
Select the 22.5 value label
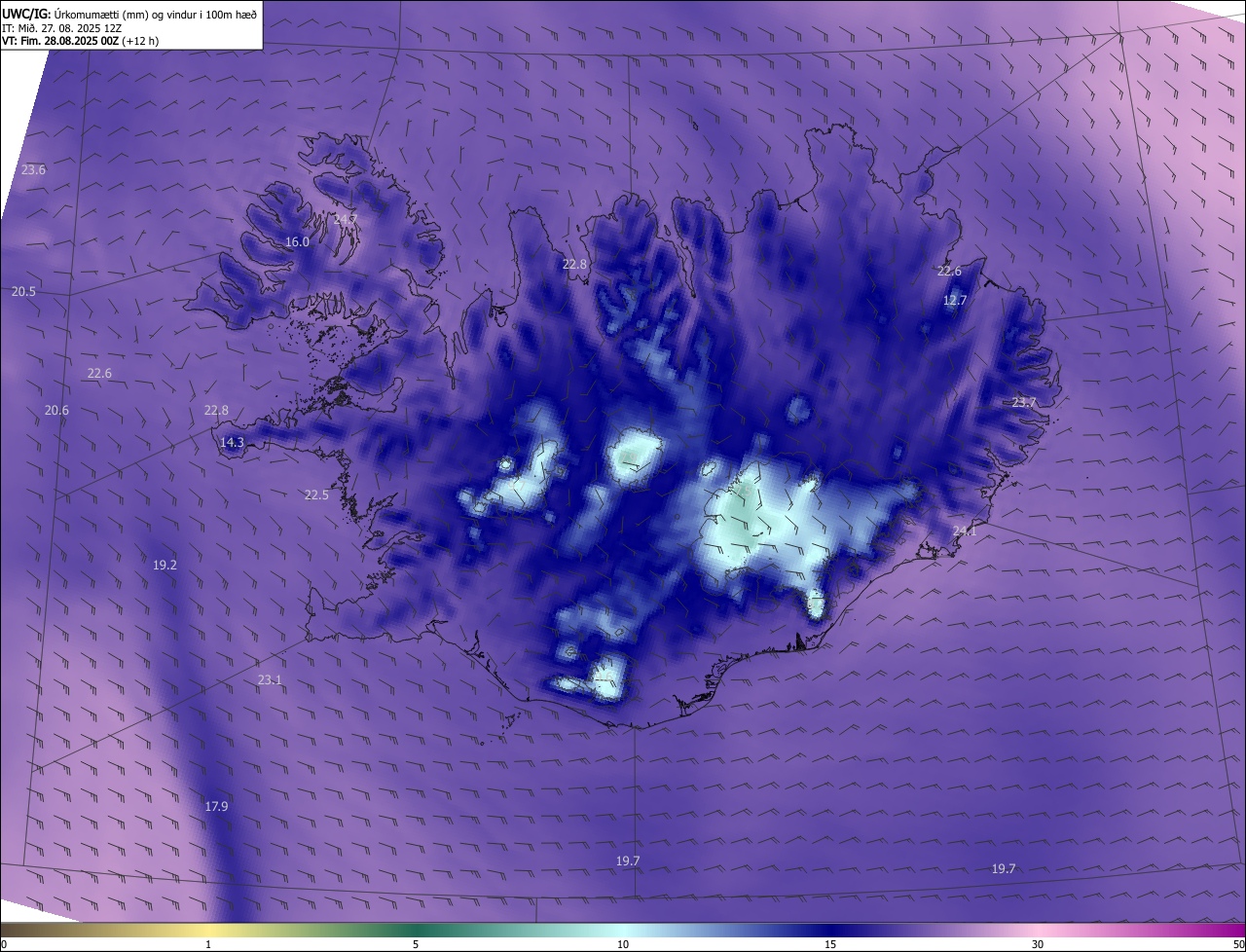click(316, 494)
